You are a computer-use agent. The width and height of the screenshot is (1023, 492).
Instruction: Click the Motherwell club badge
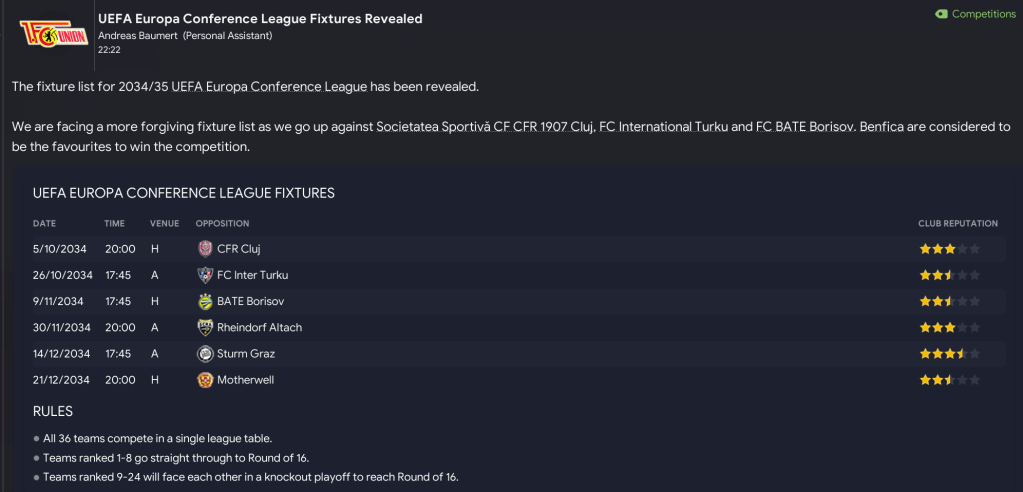click(x=206, y=380)
